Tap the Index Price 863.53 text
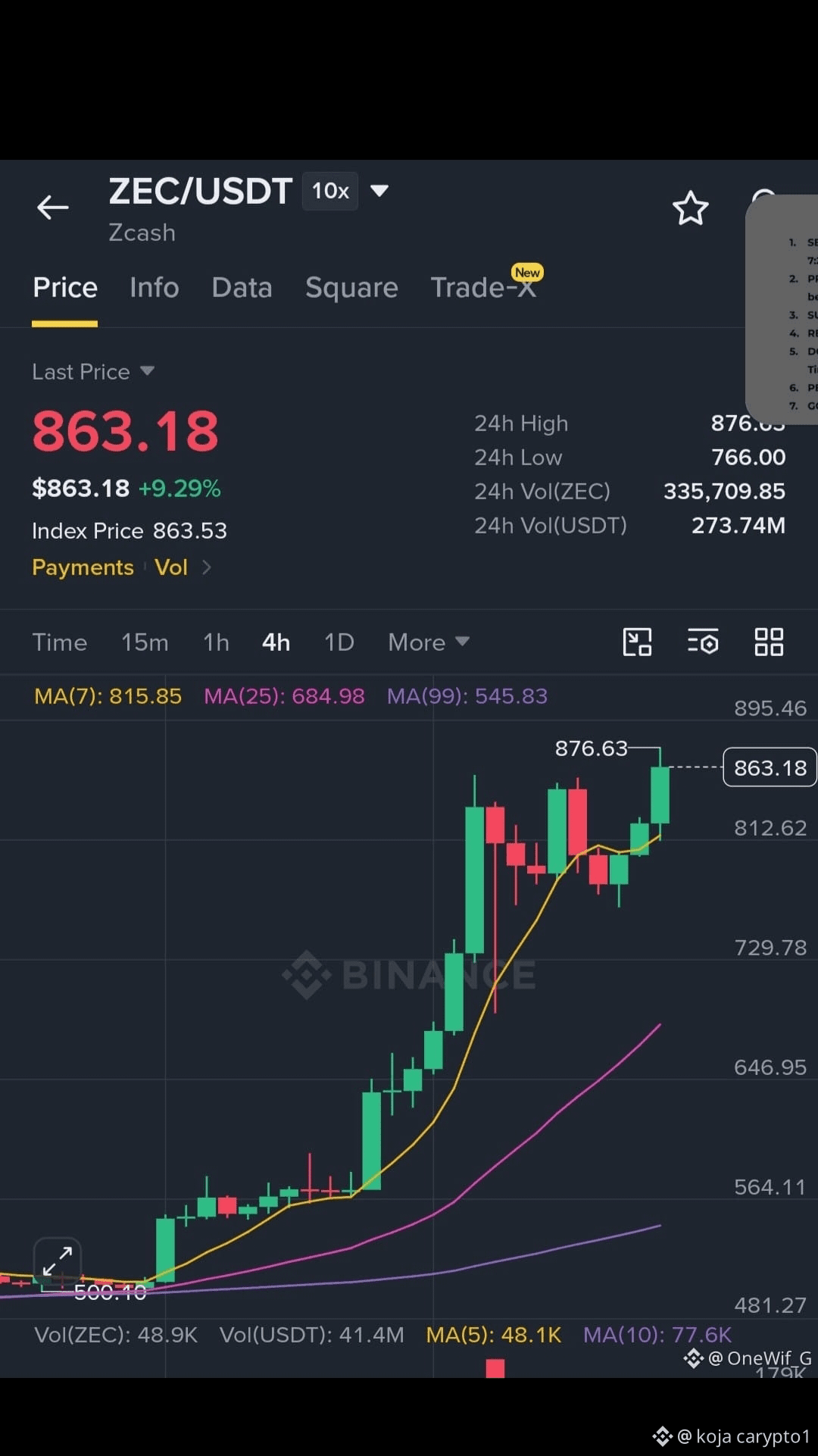The height and width of the screenshot is (1456, 818). pyautogui.click(x=130, y=531)
